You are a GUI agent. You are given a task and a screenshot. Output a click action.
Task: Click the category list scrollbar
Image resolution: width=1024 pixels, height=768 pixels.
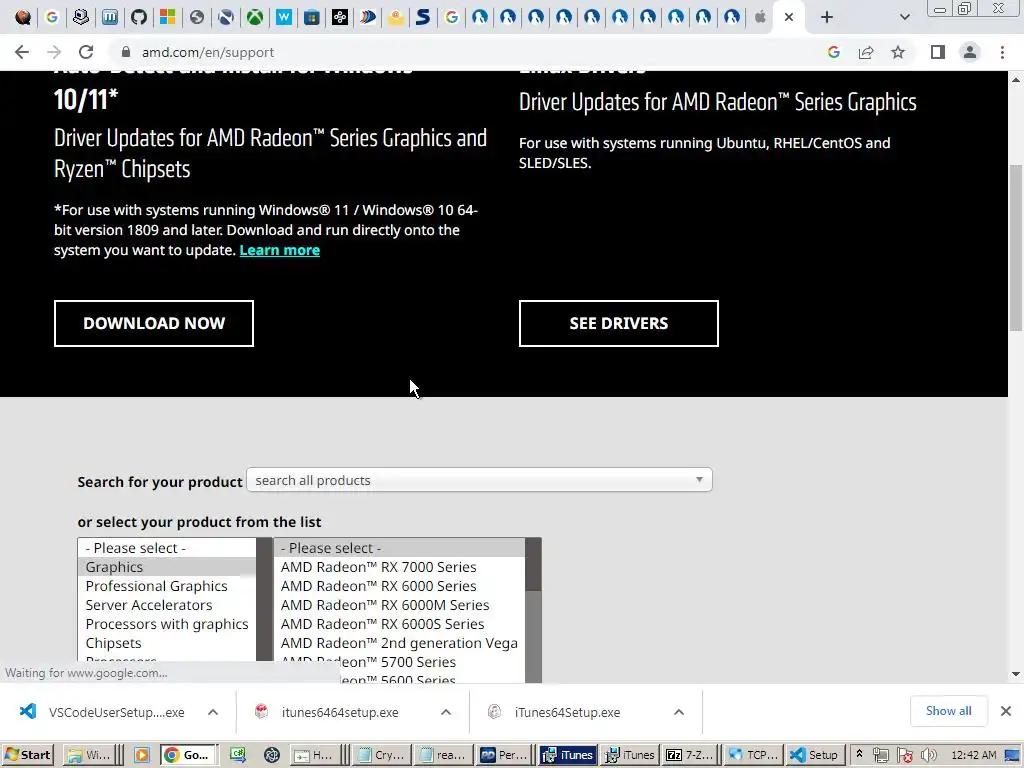click(x=264, y=600)
